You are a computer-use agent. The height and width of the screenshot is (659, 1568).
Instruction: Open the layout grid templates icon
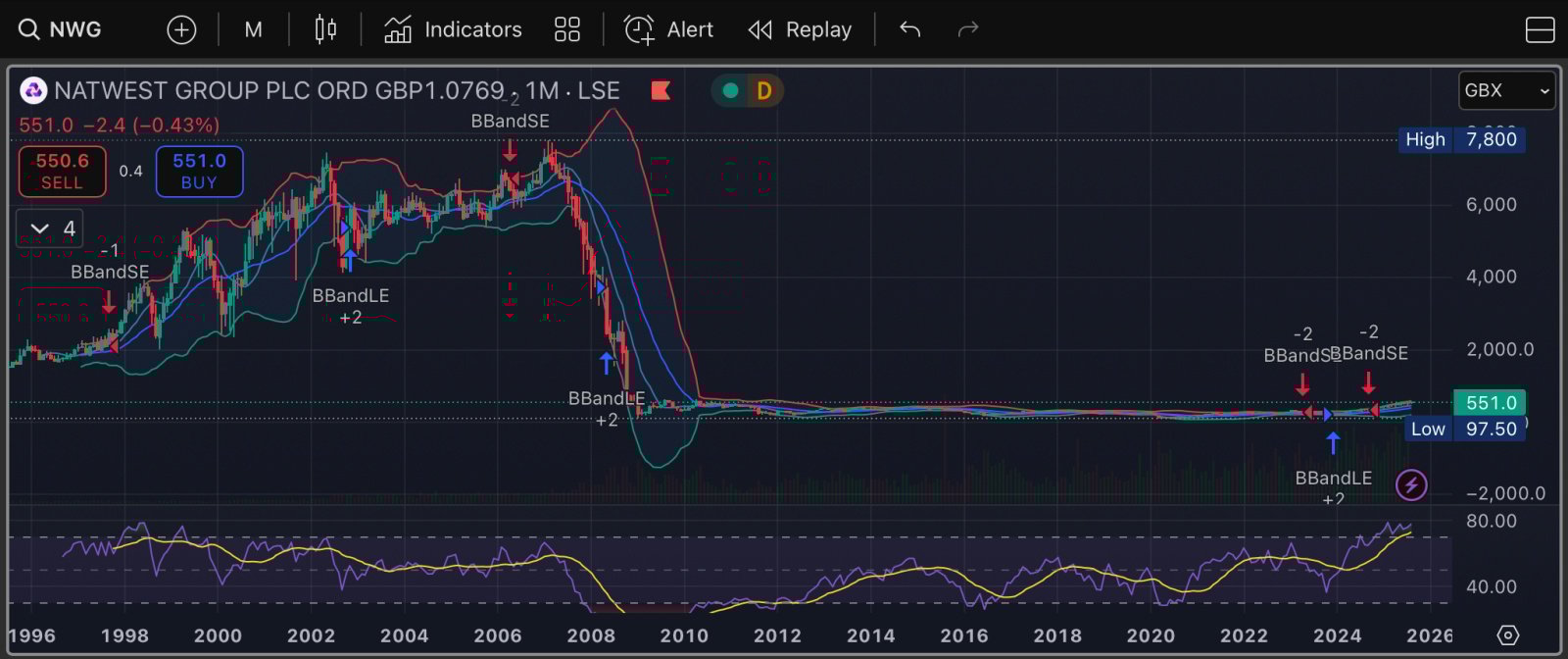pos(567,29)
